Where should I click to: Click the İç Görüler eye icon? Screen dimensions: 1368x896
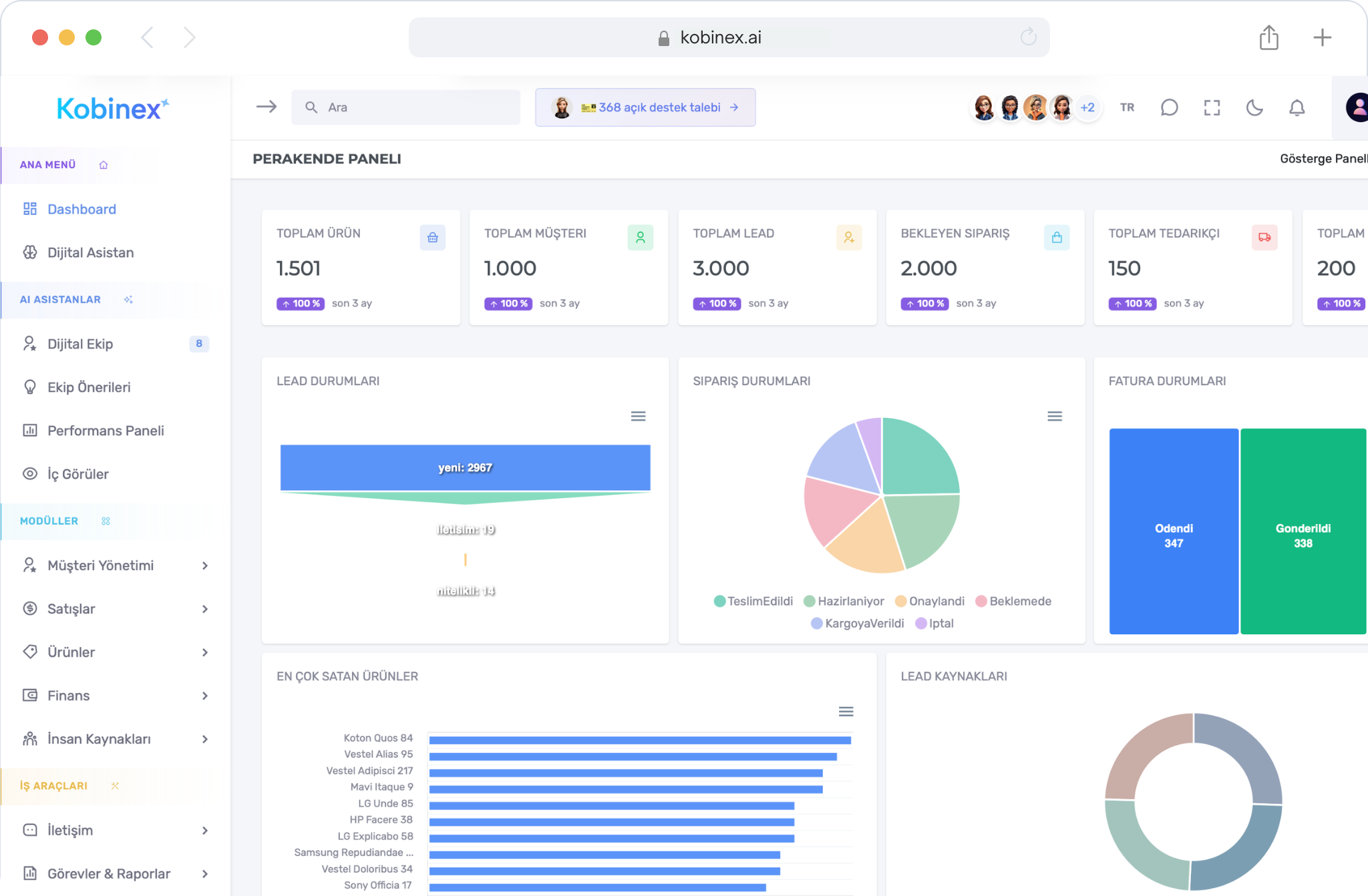(30, 474)
